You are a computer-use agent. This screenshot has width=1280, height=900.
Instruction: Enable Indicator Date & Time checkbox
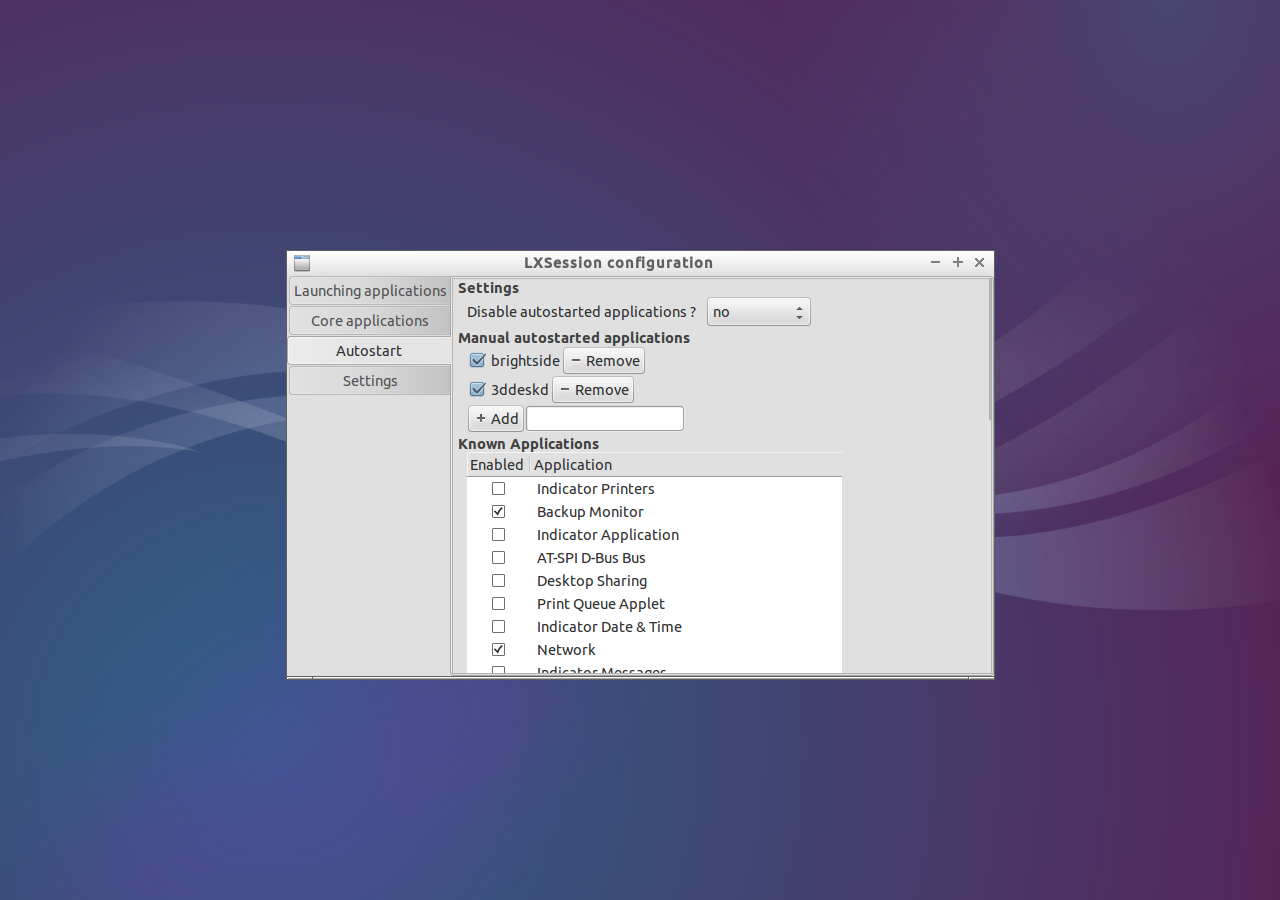point(498,627)
